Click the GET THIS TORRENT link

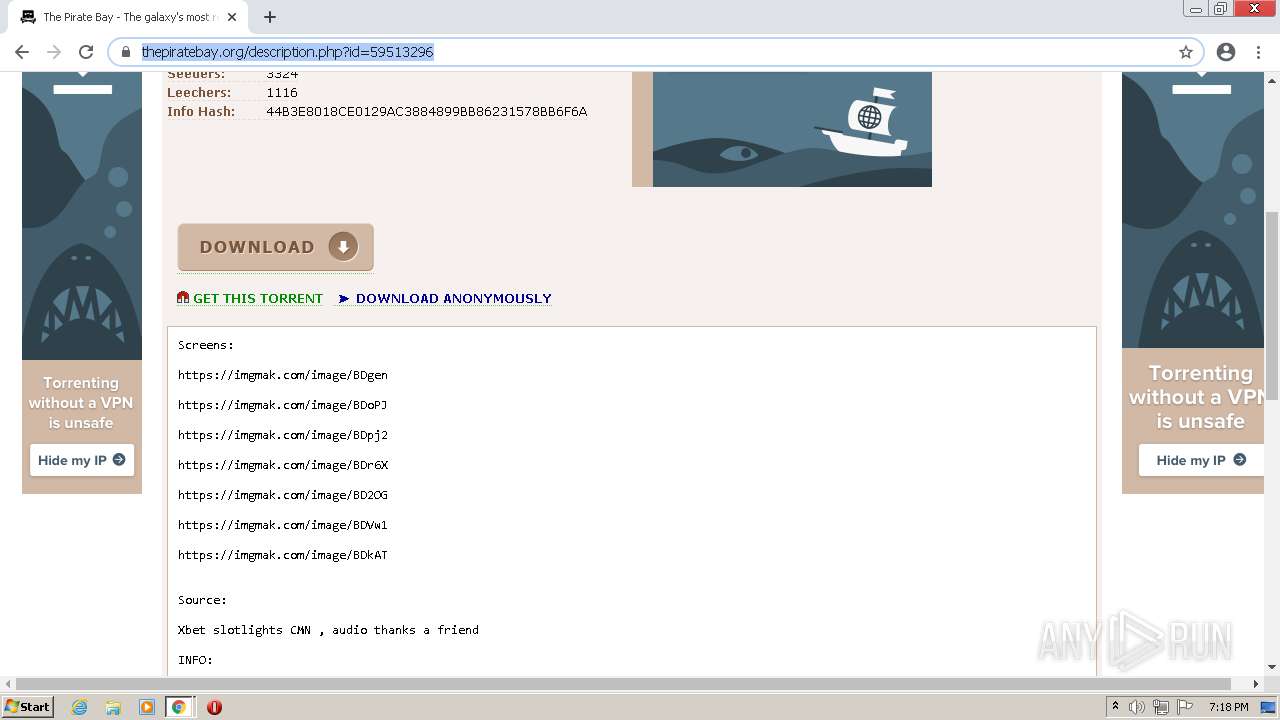click(x=258, y=298)
